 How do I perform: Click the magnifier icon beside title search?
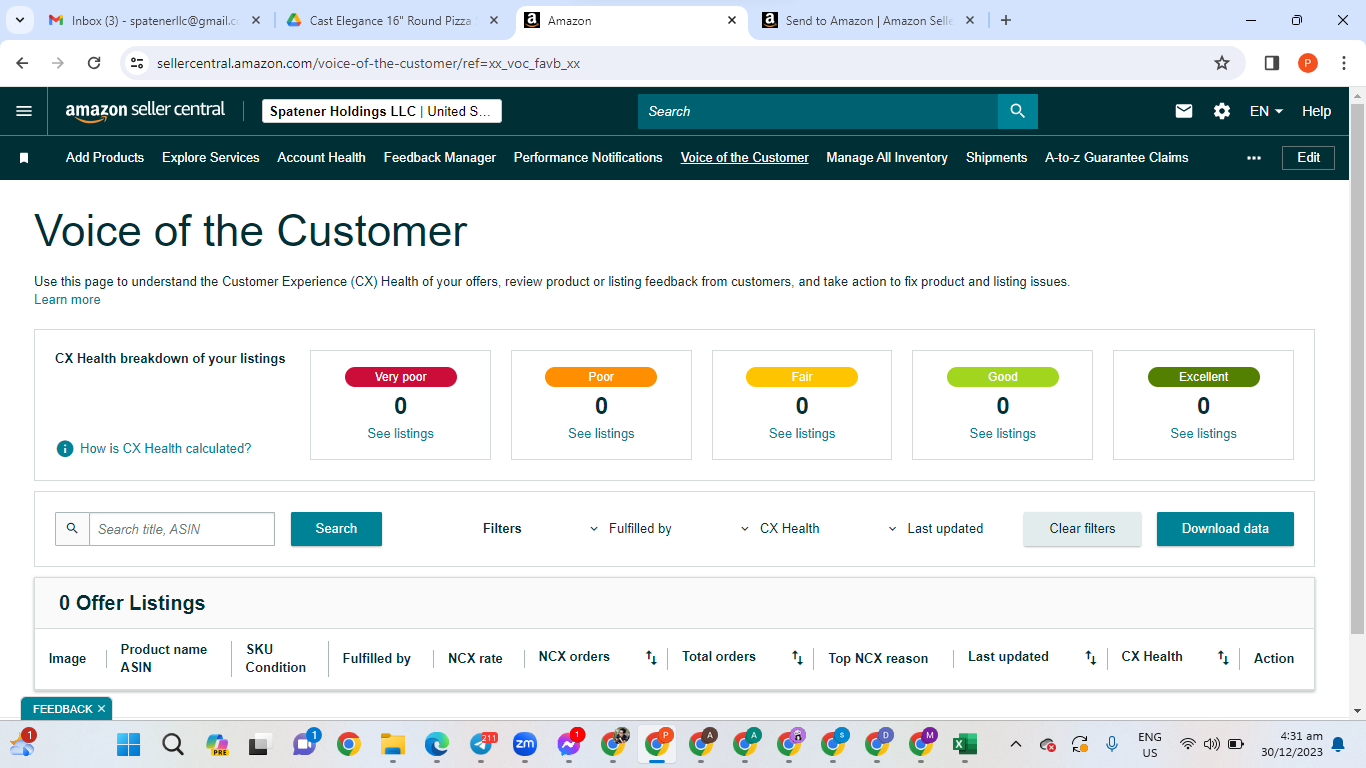pyautogui.click(x=72, y=528)
